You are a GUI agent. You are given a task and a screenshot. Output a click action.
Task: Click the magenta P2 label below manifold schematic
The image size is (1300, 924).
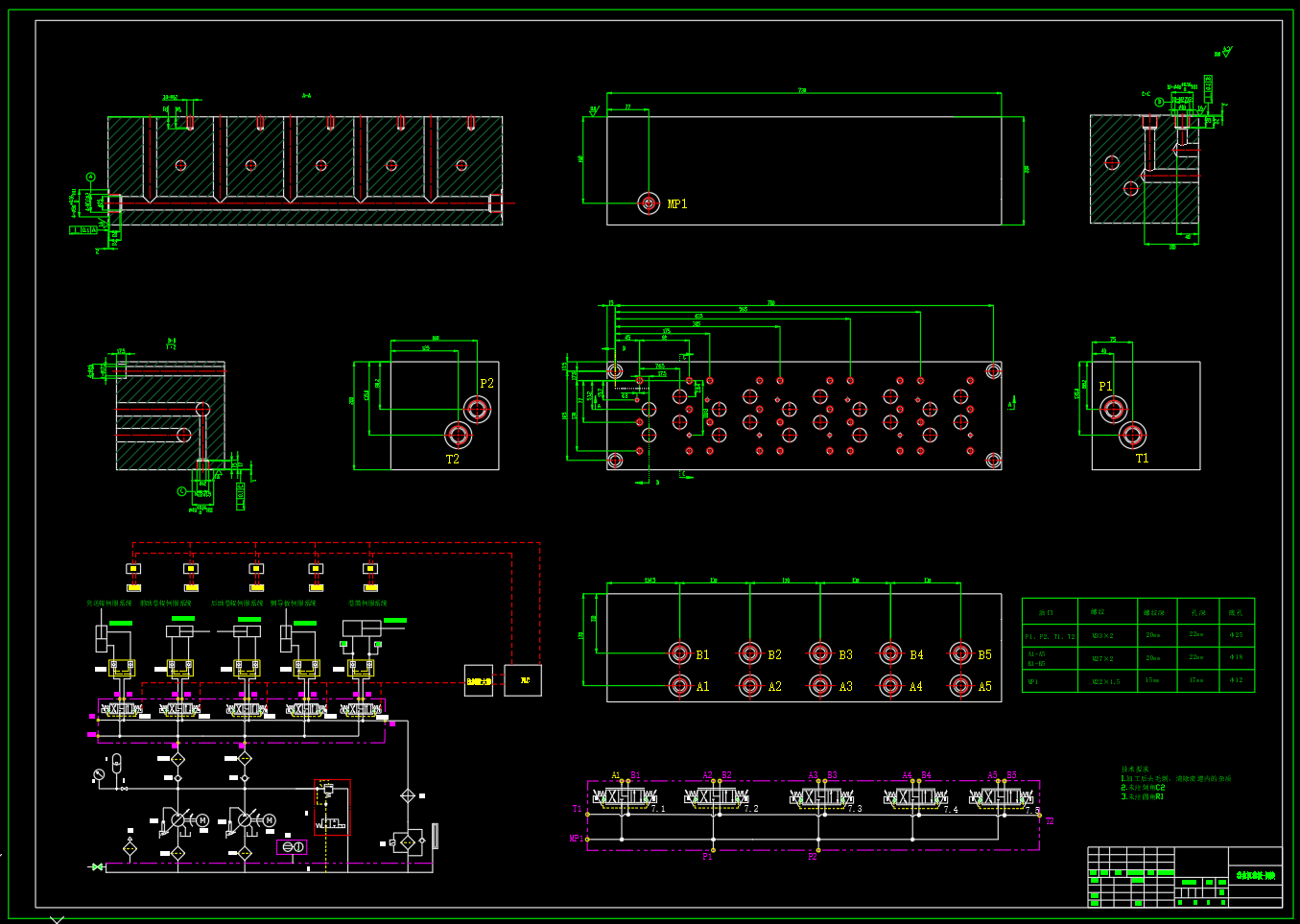click(x=813, y=857)
